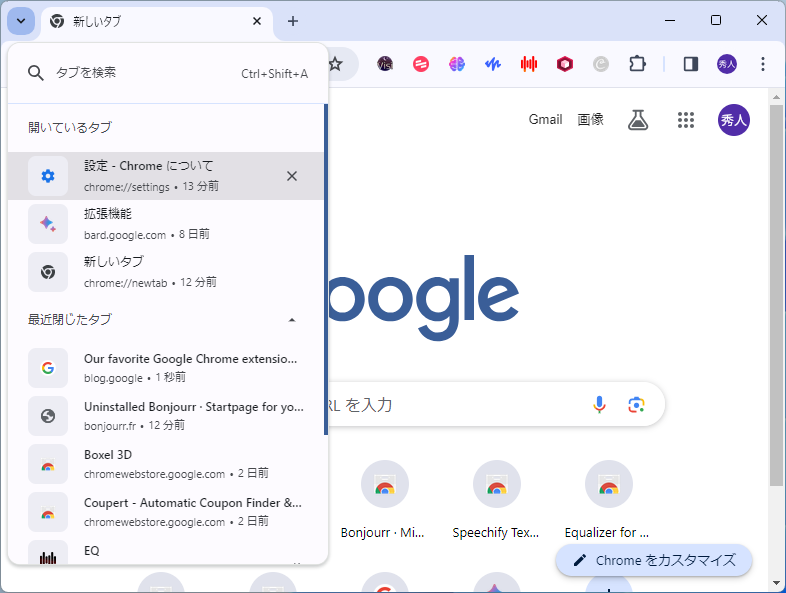Click scrollbar up arrow on page
The height and width of the screenshot is (593, 786).
click(x=776, y=97)
